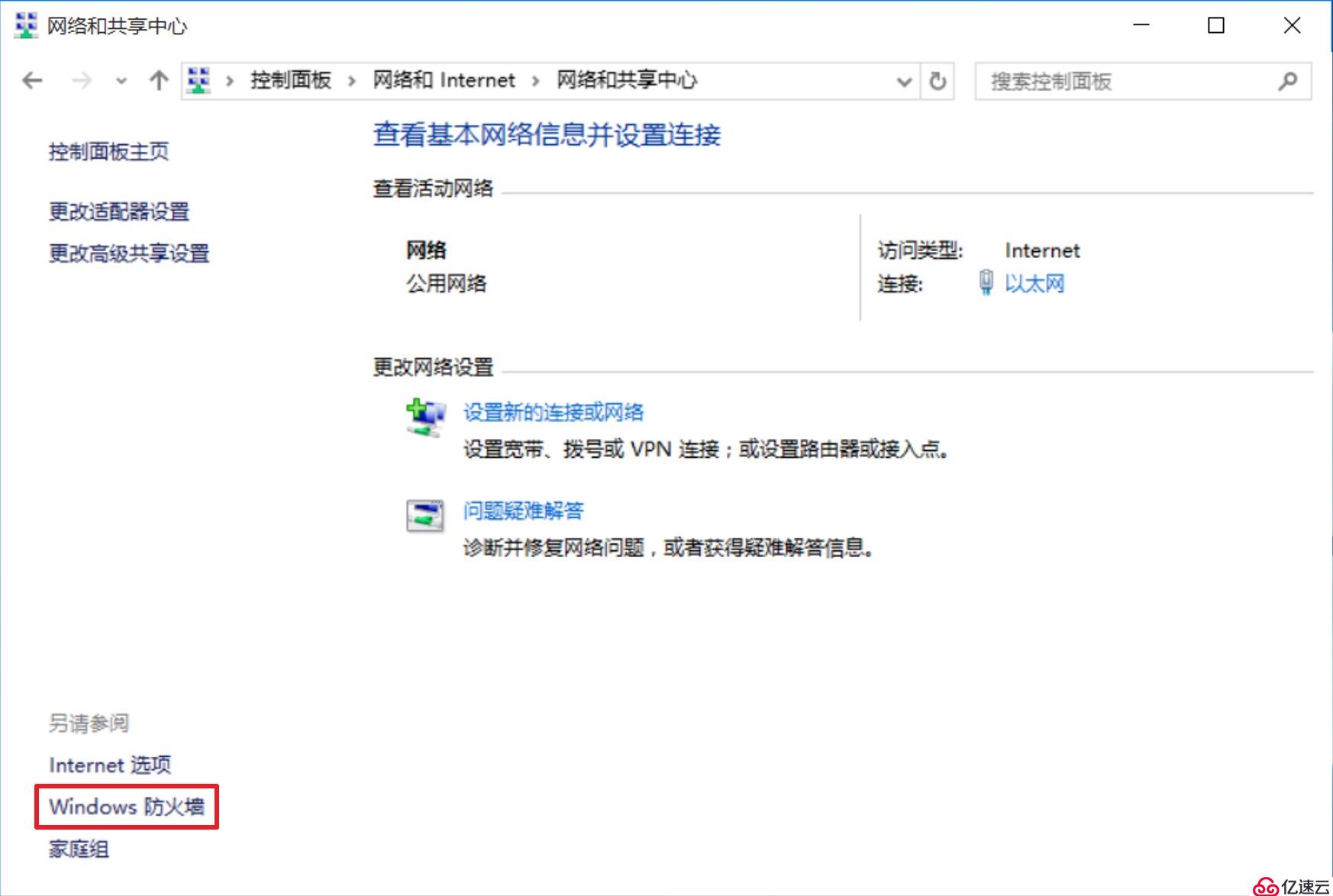Maximize the 网络和共享中心 window

click(1216, 25)
